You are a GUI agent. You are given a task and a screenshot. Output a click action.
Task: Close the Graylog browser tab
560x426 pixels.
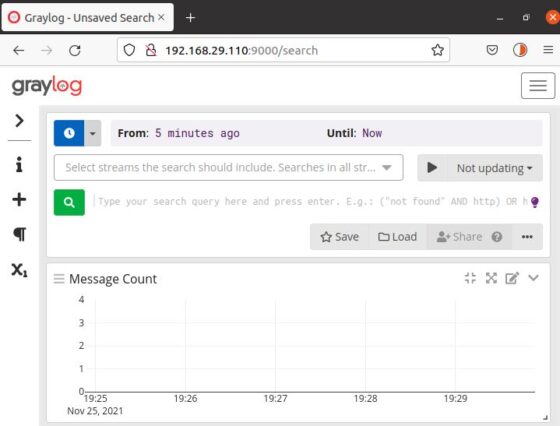(161, 17)
